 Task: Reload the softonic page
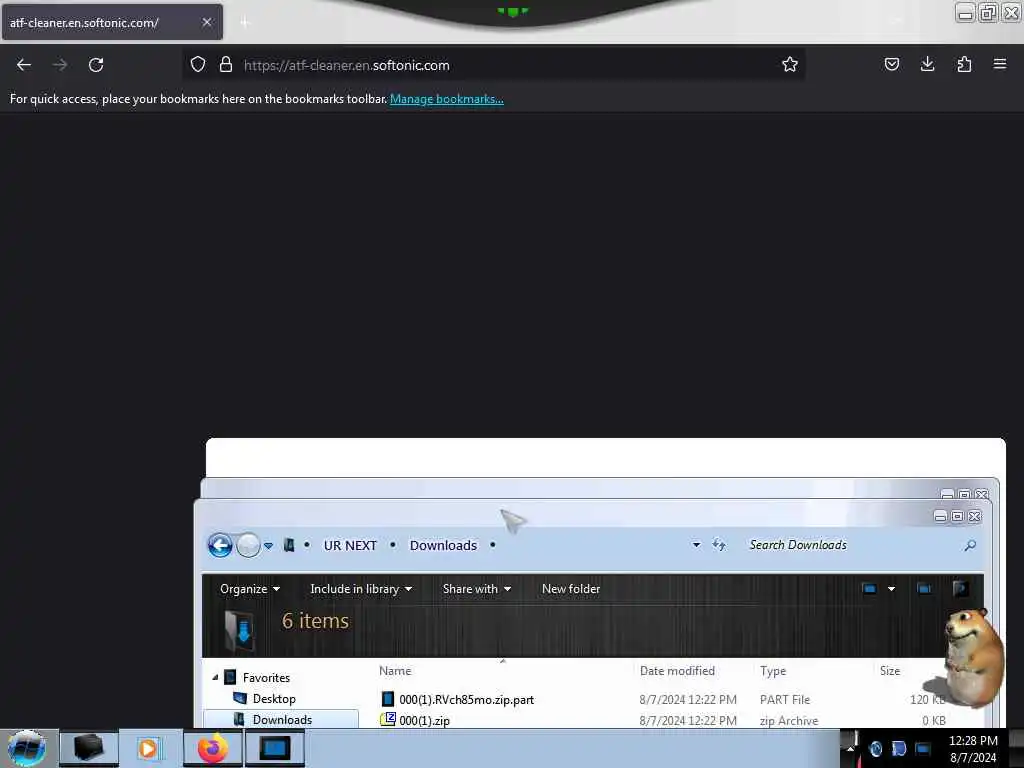(x=96, y=65)
